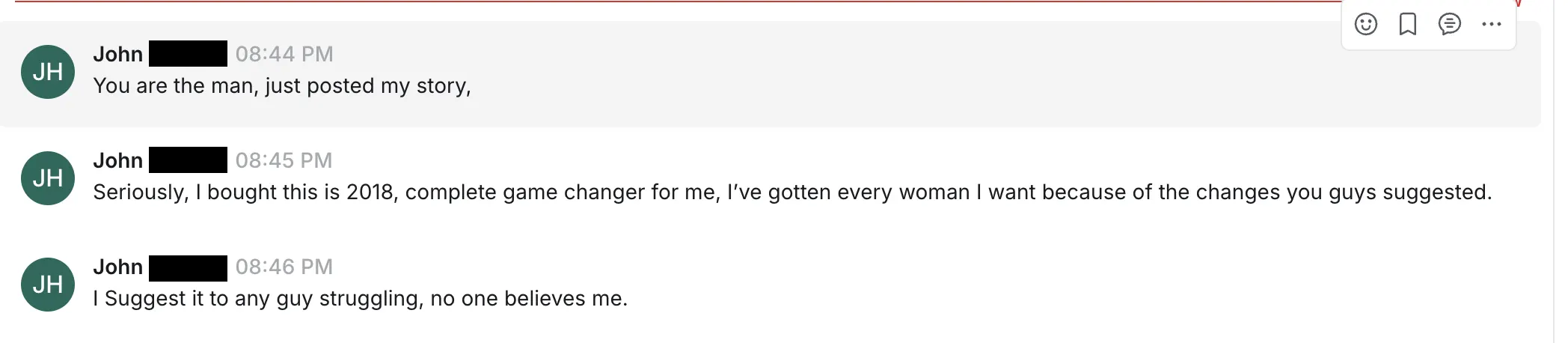
Task: Click the red new-messages divider line
Action: point(677,1)
